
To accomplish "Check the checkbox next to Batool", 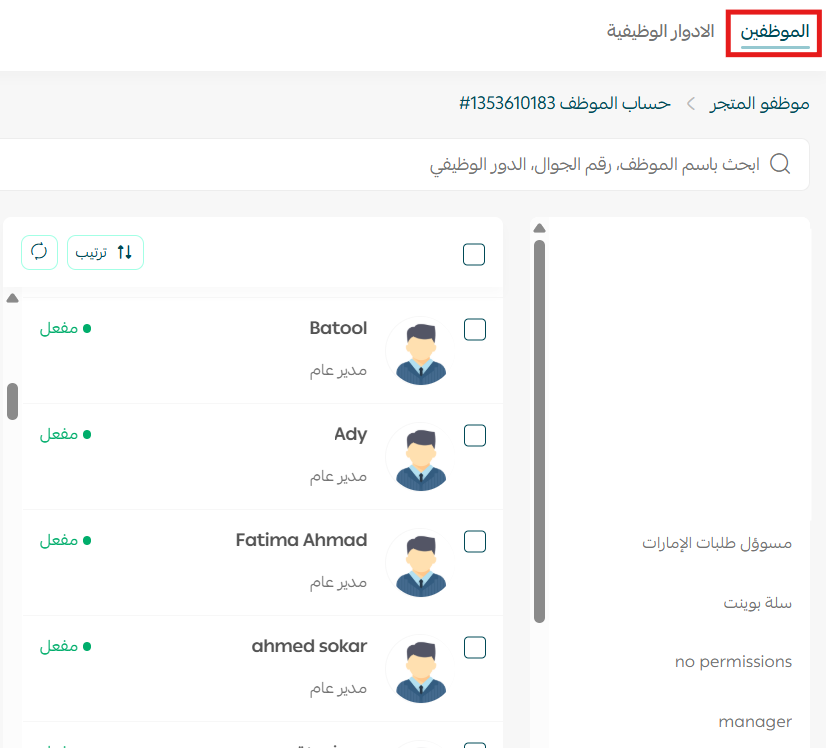I will (474, 329).
